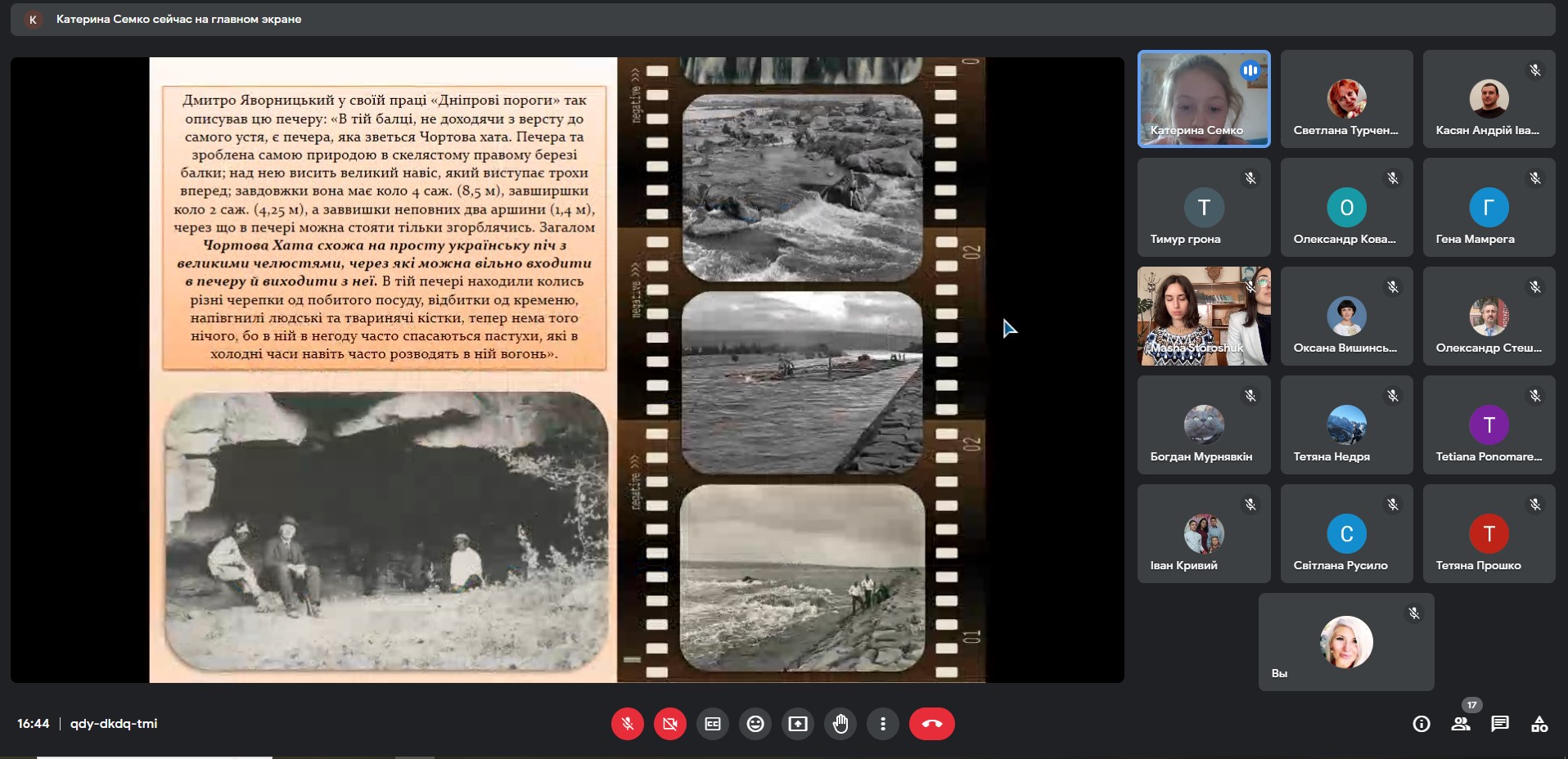
Task: Select Катерина Семко's video tile
Action: 1204,99
